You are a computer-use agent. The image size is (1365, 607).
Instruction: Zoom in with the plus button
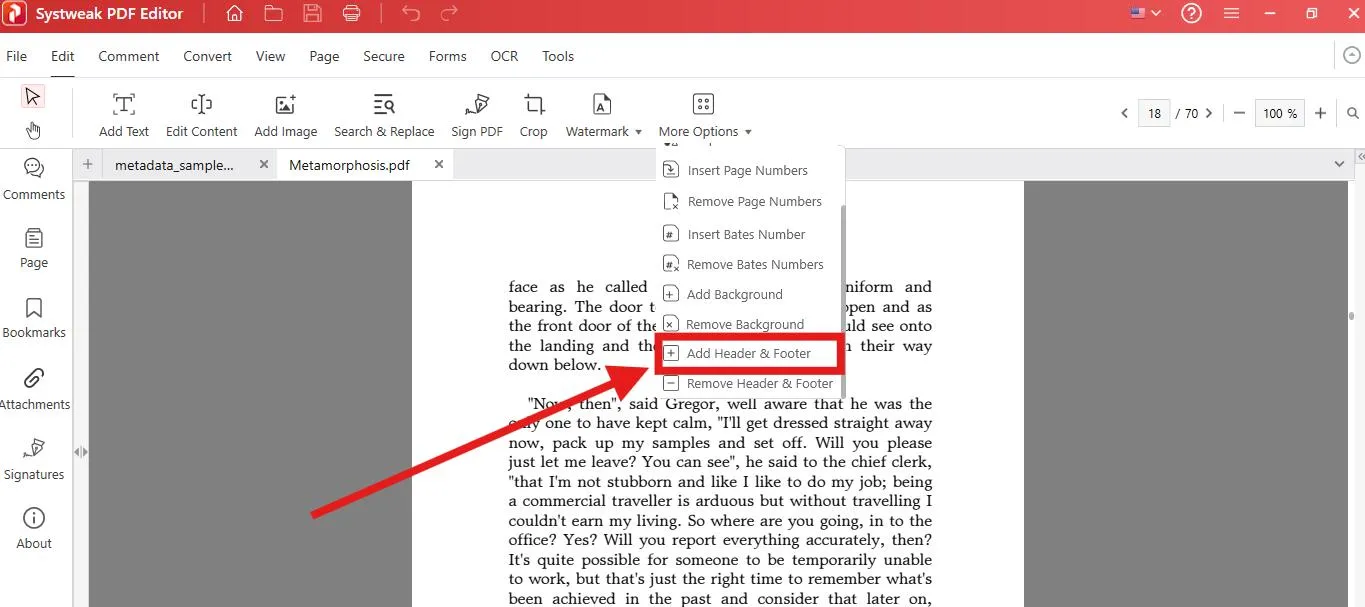point(1320,114)
